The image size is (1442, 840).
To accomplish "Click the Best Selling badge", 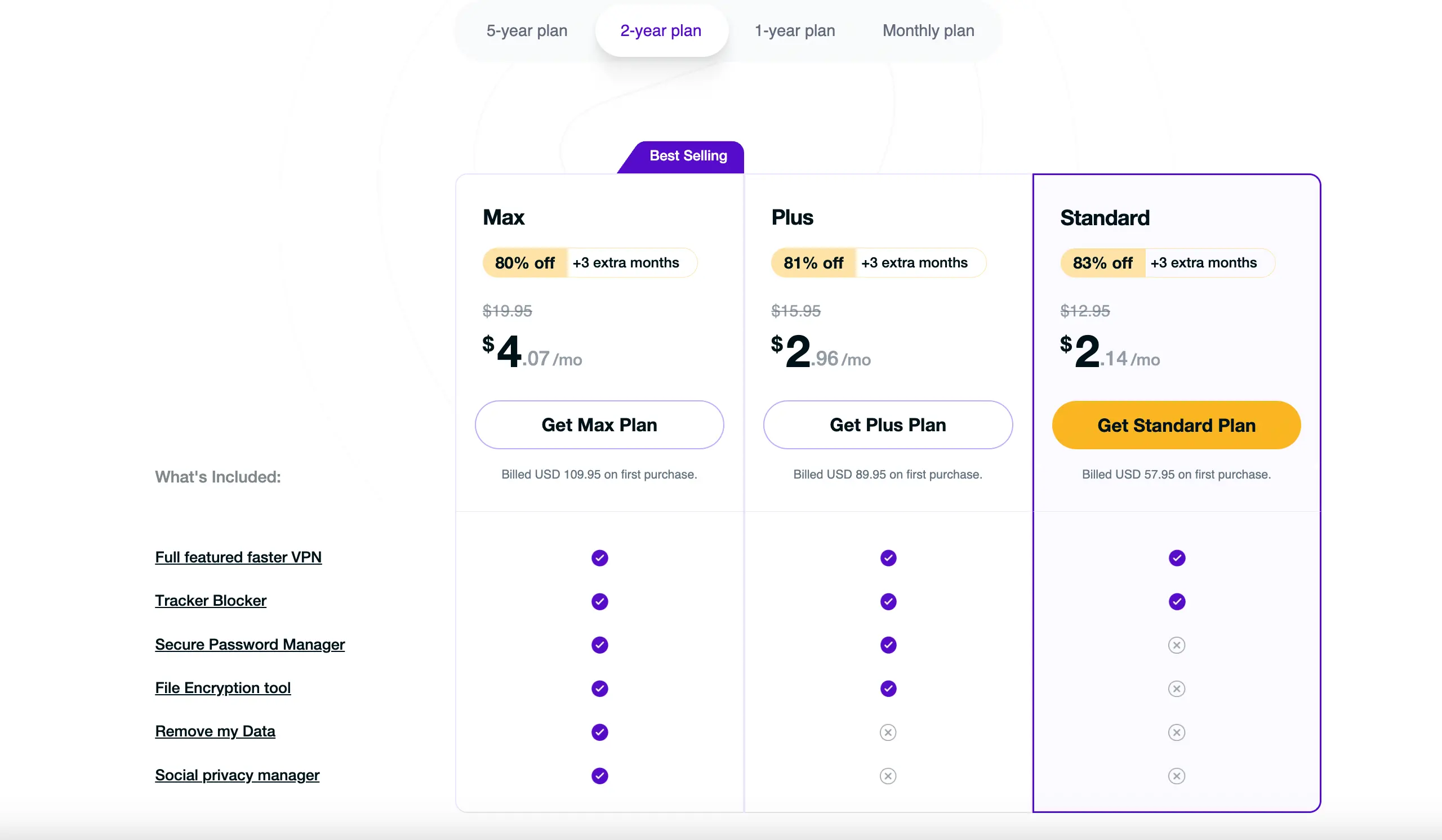I will pos(687,156).
